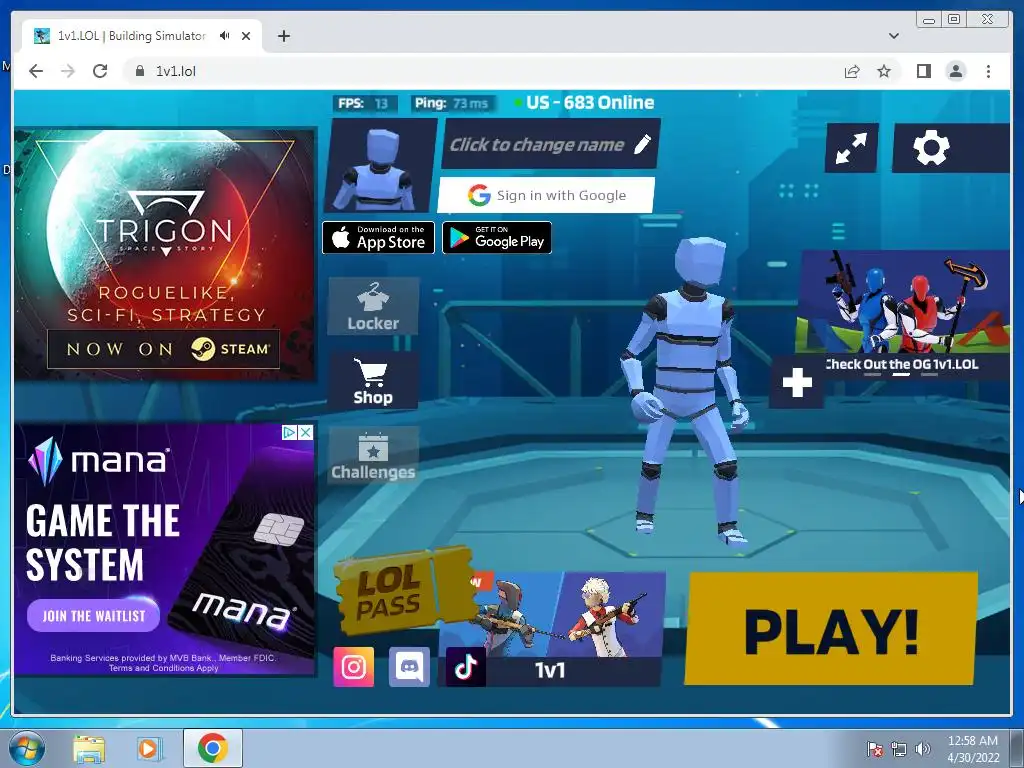Screen dimensions: 1024x768
Task: Click the 1v1.lol address bar
Action: 483,71
